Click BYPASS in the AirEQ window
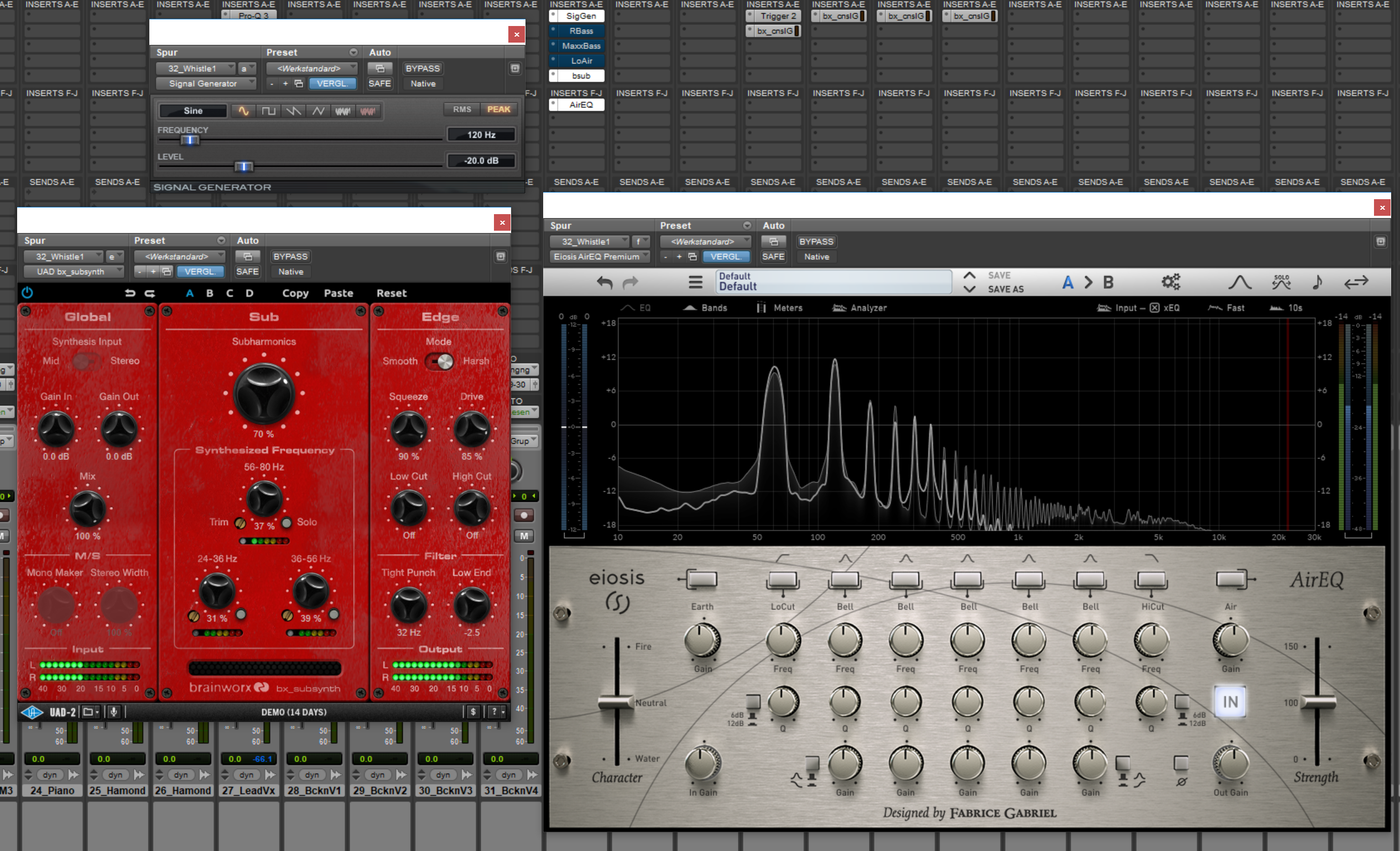Image resolution: width=1400 pixels, height=851 pixels. [x=816, y=242]
